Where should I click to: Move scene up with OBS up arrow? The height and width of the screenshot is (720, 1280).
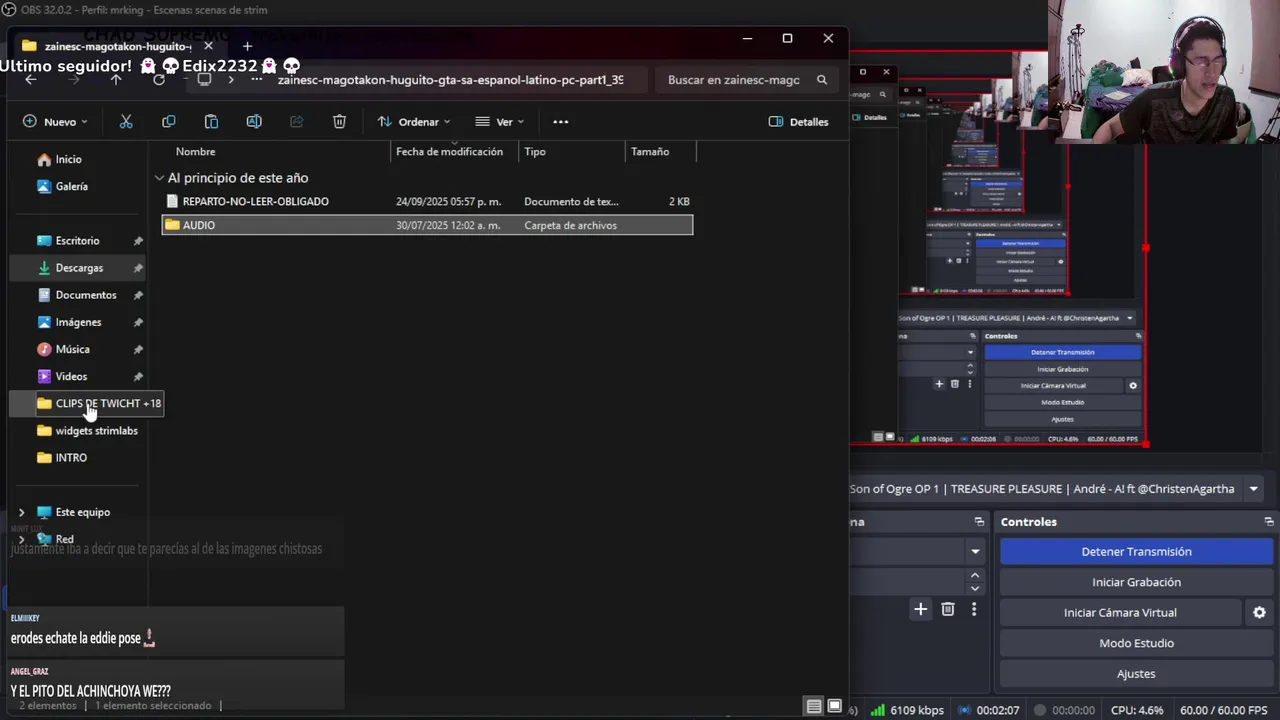[x=975, y=576]
